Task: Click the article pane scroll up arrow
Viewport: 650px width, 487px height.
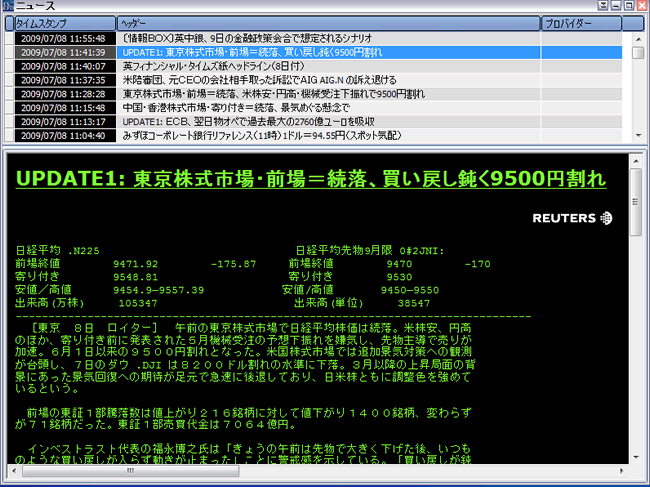Action: (x=635, y=161)
